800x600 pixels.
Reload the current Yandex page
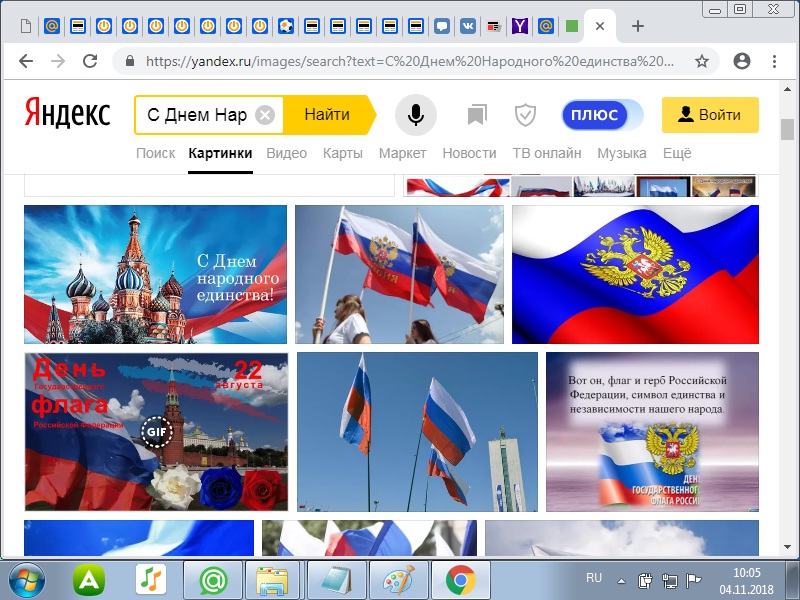point(90,61)
